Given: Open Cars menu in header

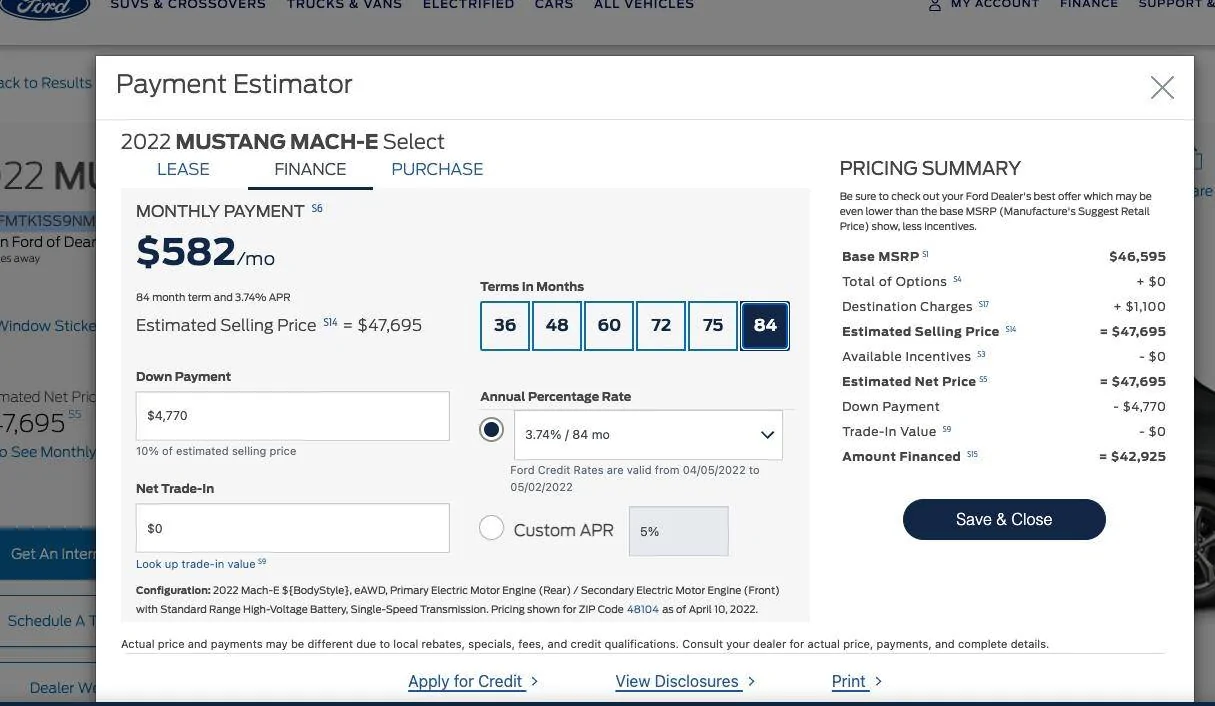Looking at the screenshot, I should click(x=554, y=5).
